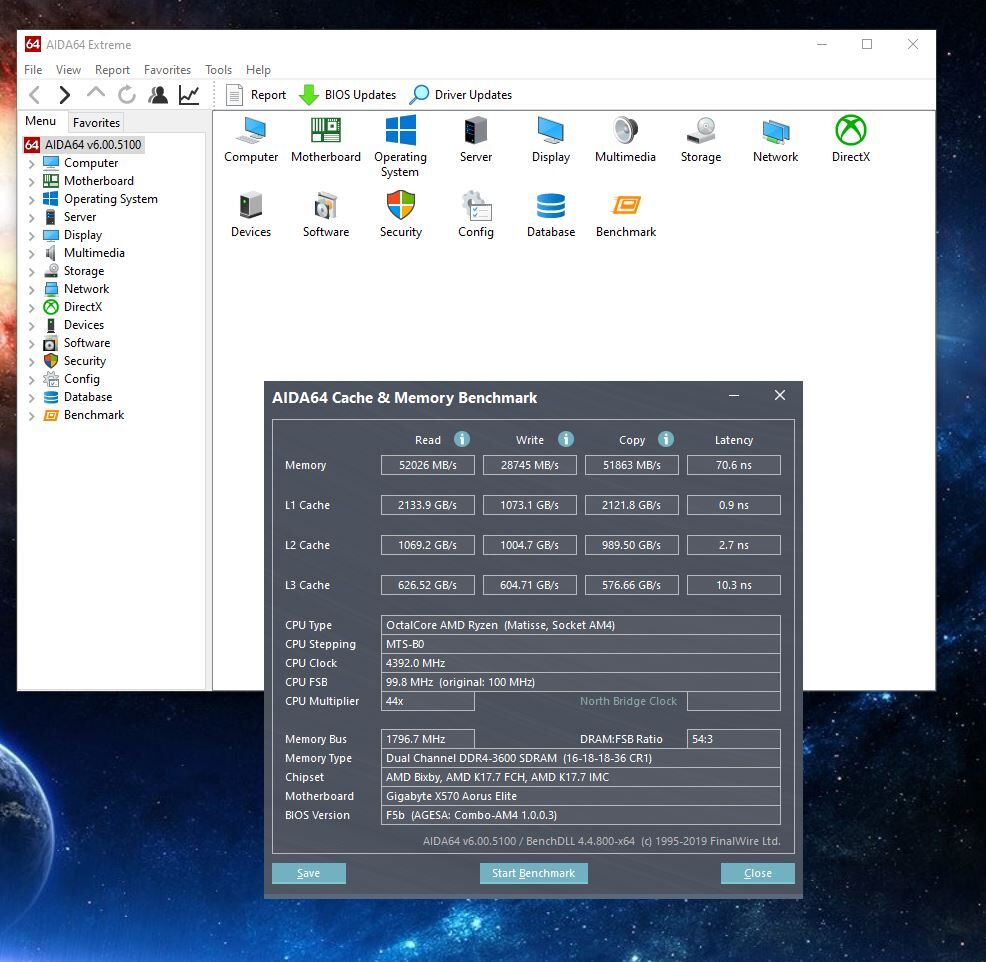Screen dimensions: 986x962
Task: Select AIDA64 v6.00.5100 root tree item
Action: pos(83,145)
